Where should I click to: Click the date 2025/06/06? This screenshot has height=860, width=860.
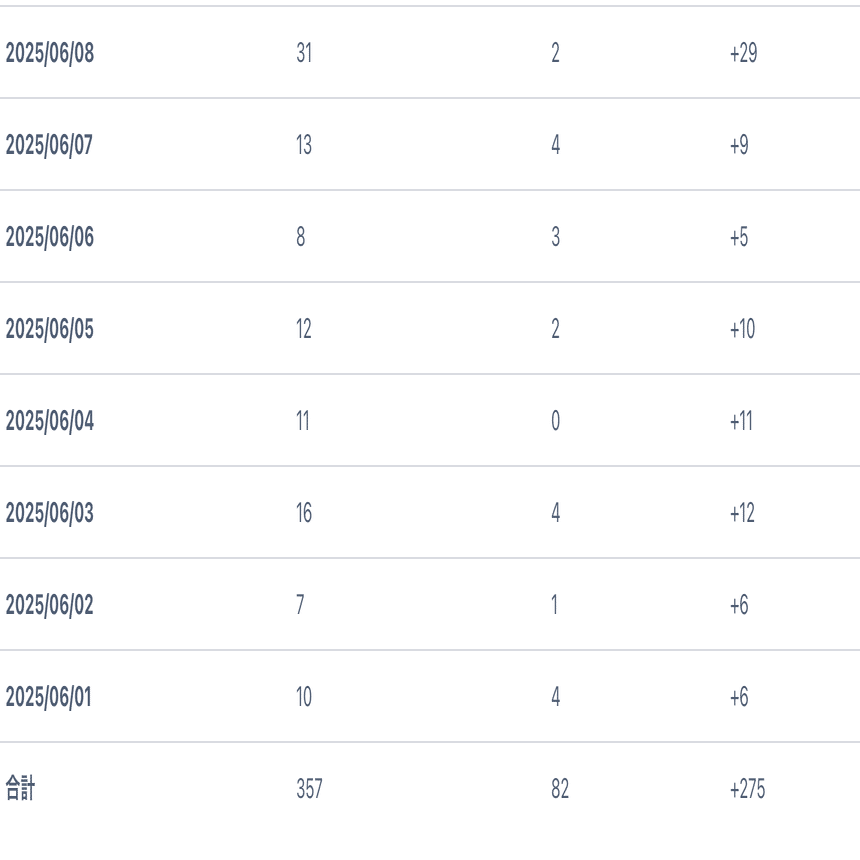[50, 237]
